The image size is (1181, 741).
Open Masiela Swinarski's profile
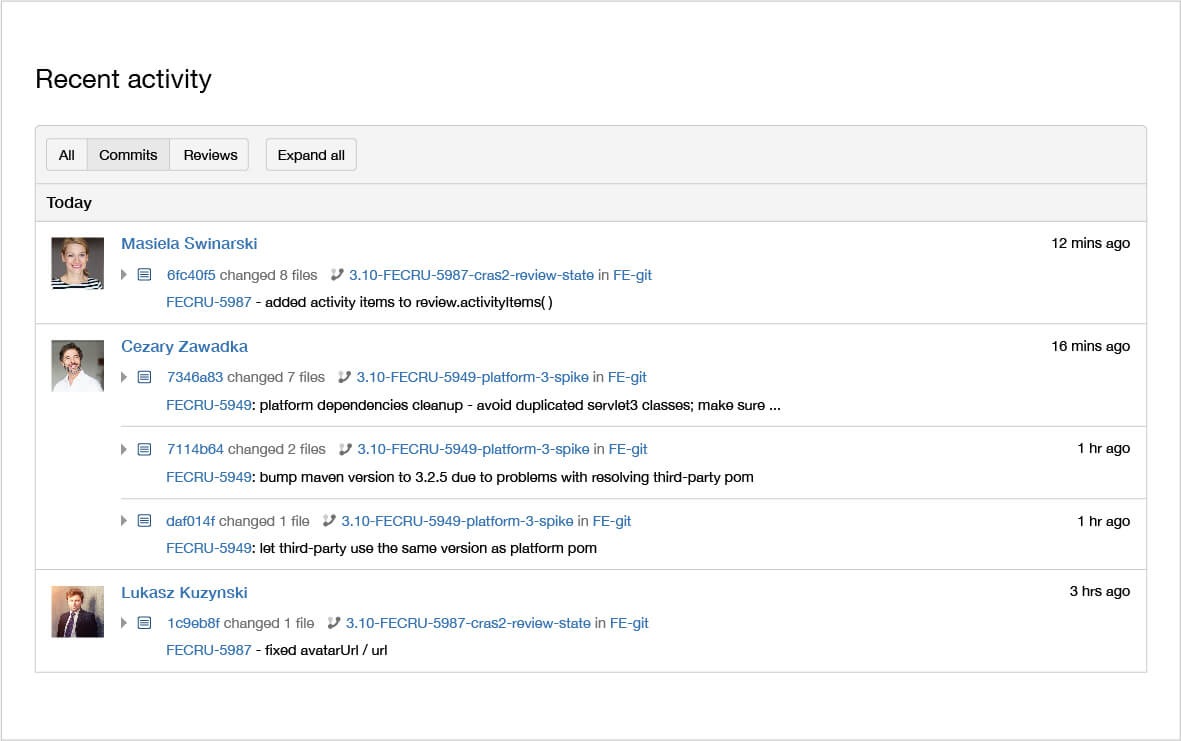(x=188, y=243)
